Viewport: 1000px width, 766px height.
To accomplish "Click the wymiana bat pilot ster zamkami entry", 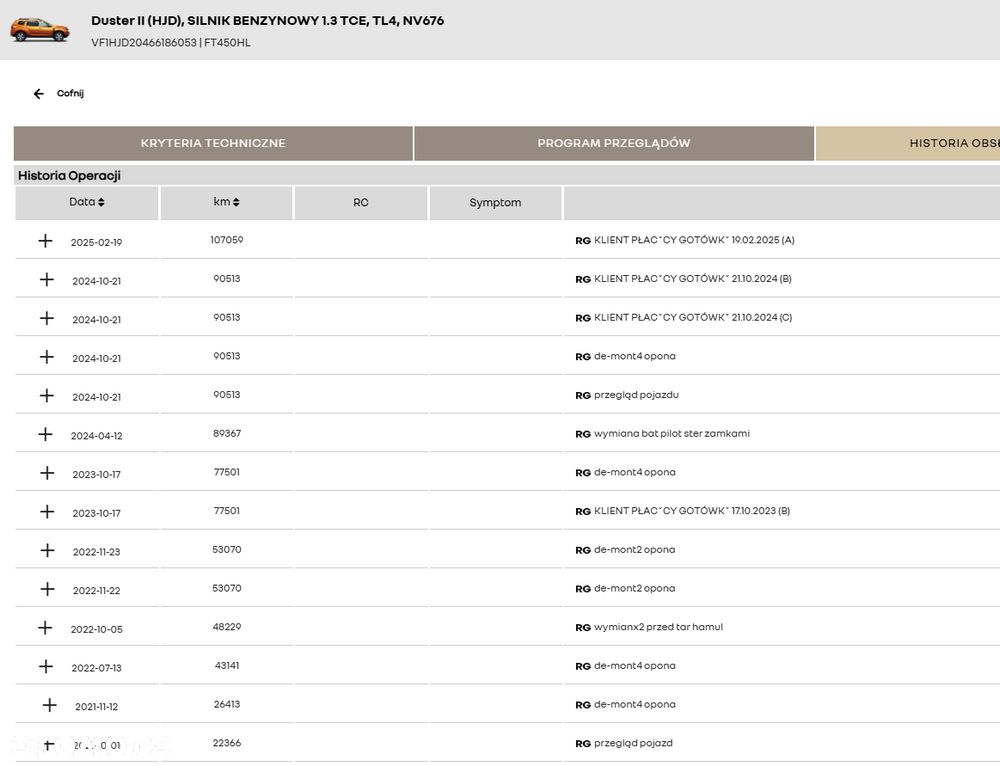I will 671,434.
